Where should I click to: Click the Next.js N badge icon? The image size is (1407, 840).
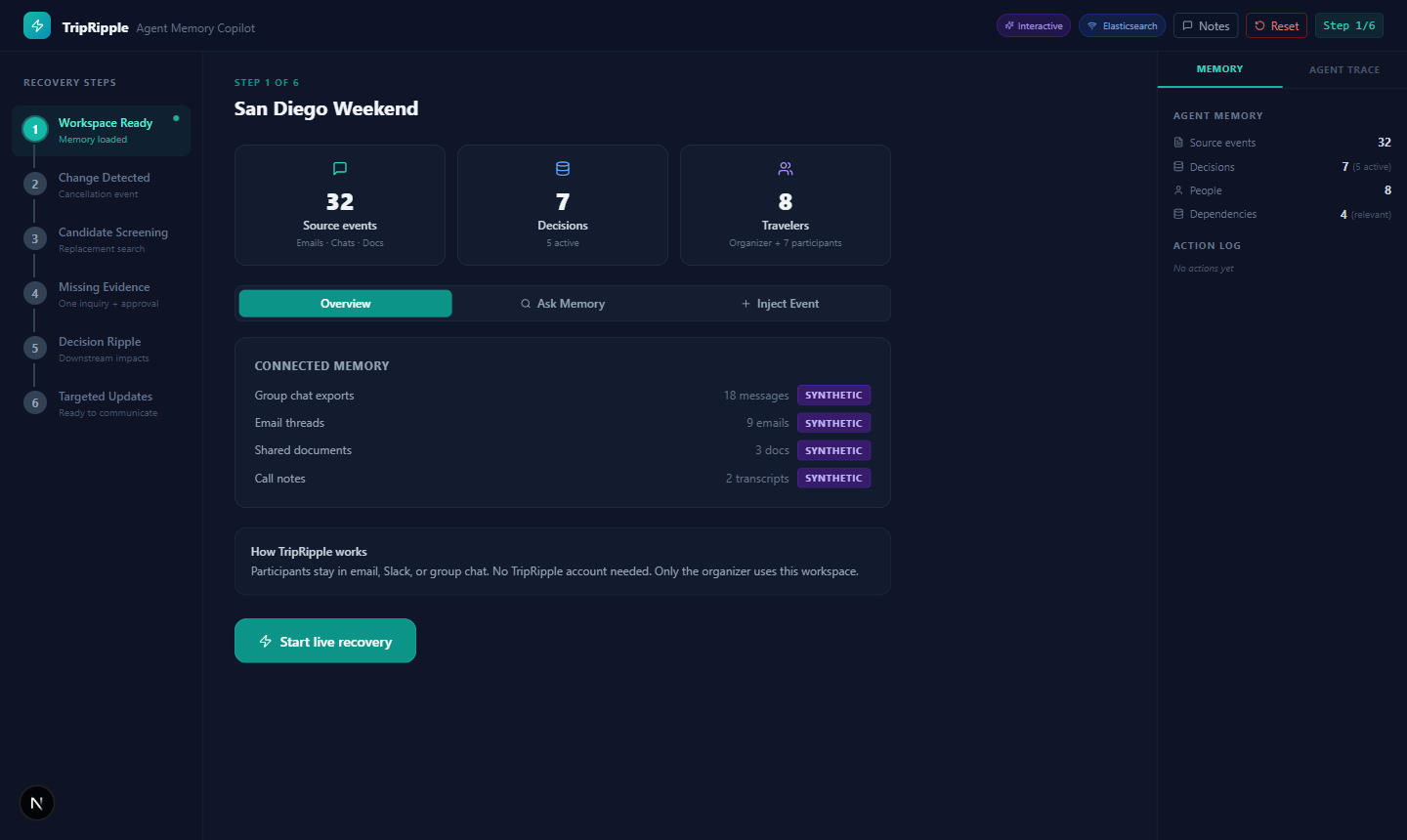37,803
